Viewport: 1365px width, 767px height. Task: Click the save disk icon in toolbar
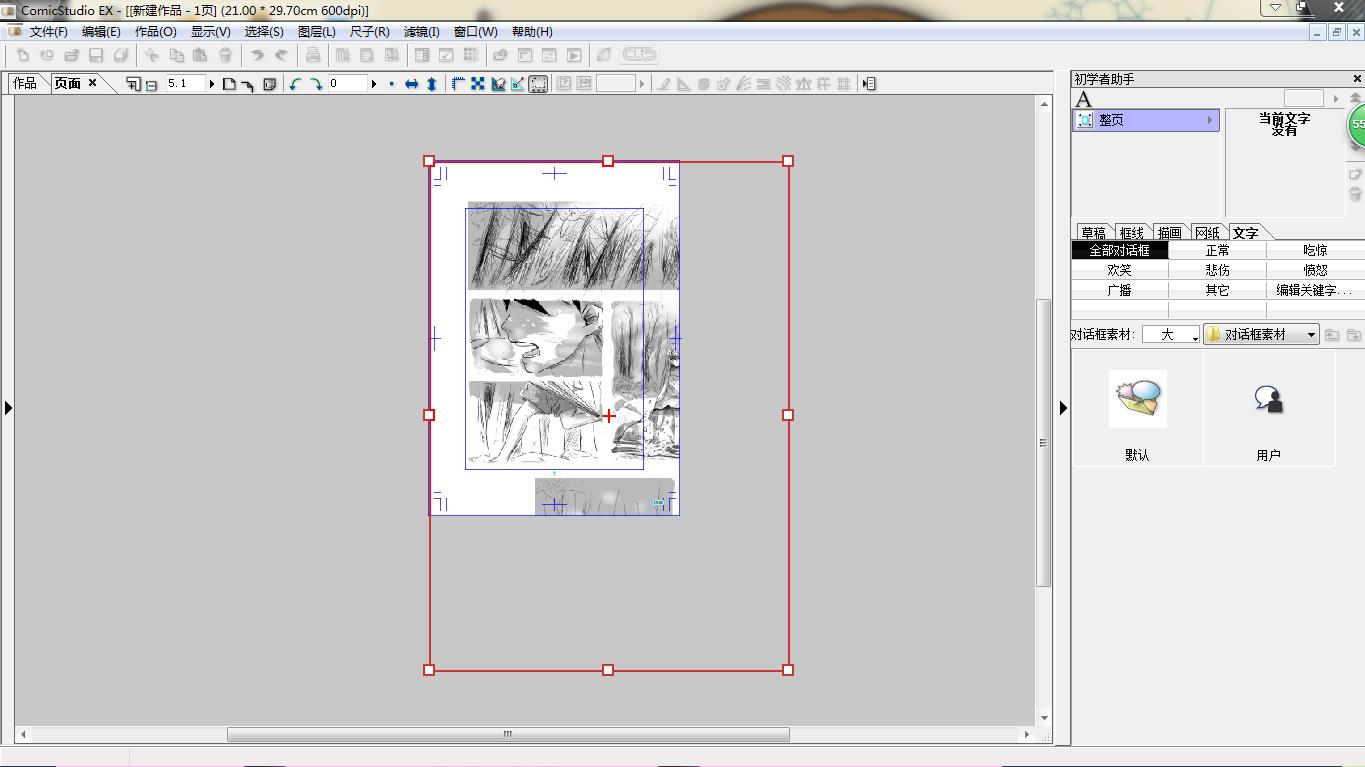pyautogui.click(x=96, y=55)
